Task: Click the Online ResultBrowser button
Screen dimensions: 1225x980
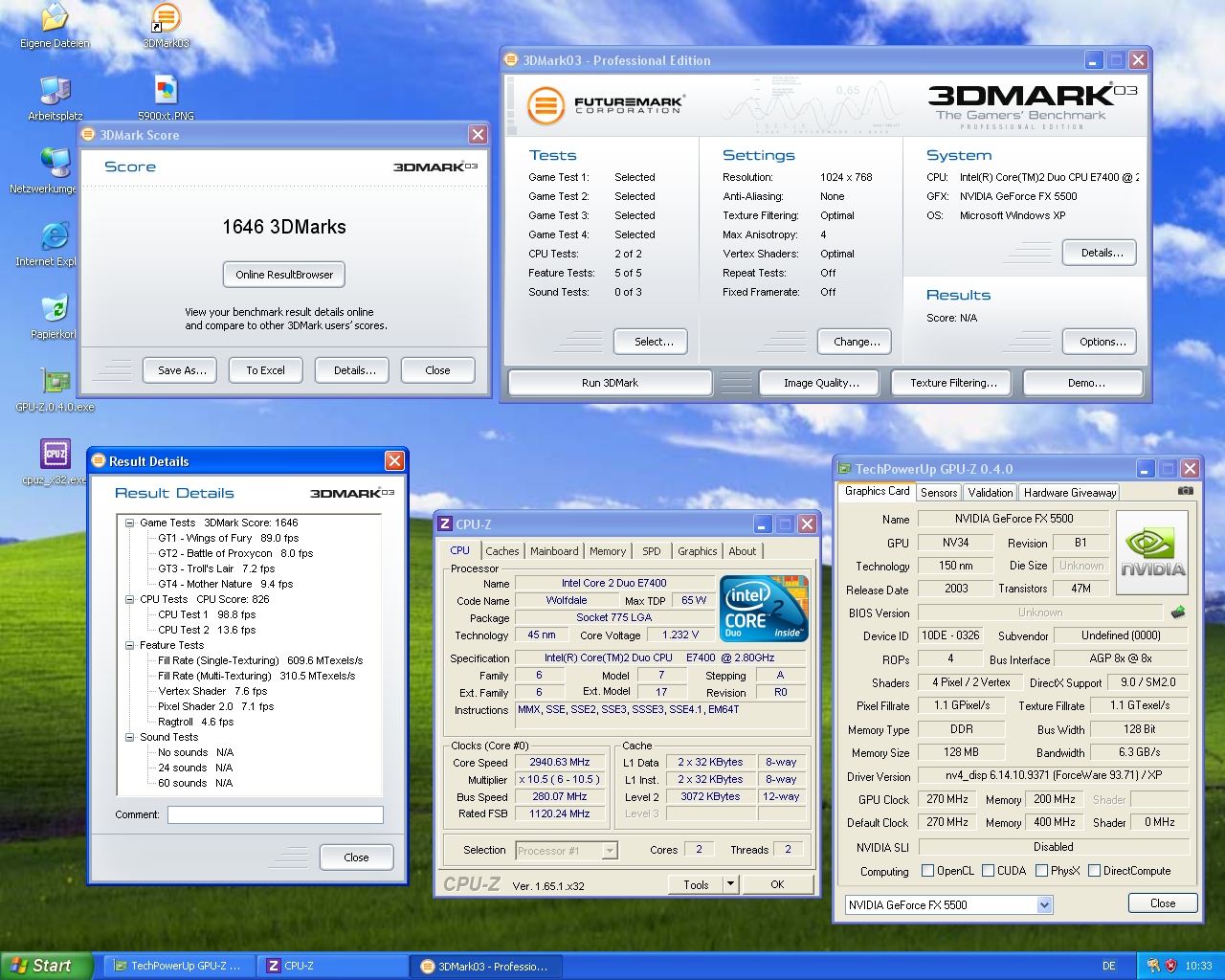Action: [284, 275]
